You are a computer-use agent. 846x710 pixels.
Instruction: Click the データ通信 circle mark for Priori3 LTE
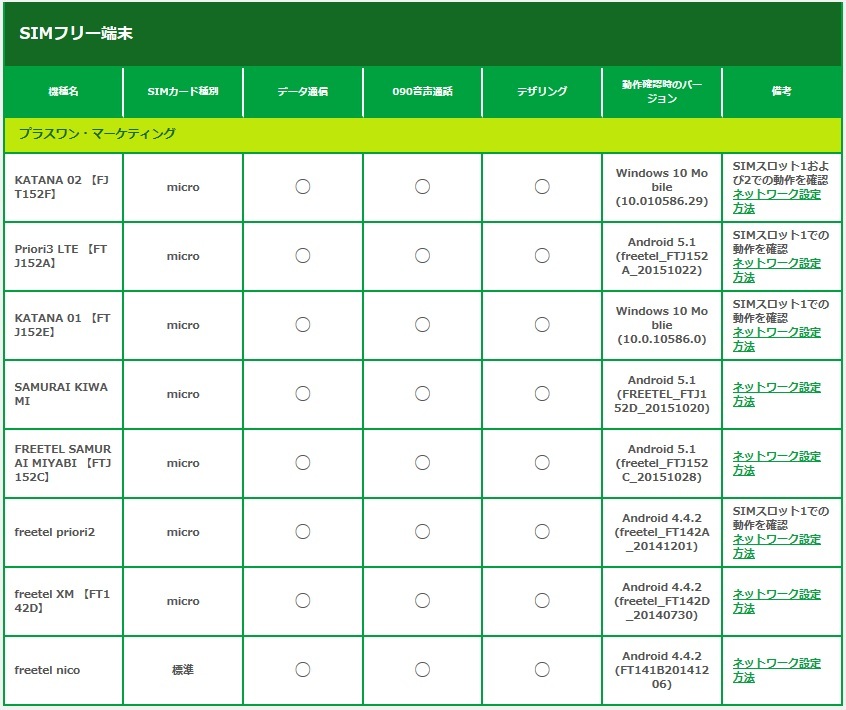[303, 256]
